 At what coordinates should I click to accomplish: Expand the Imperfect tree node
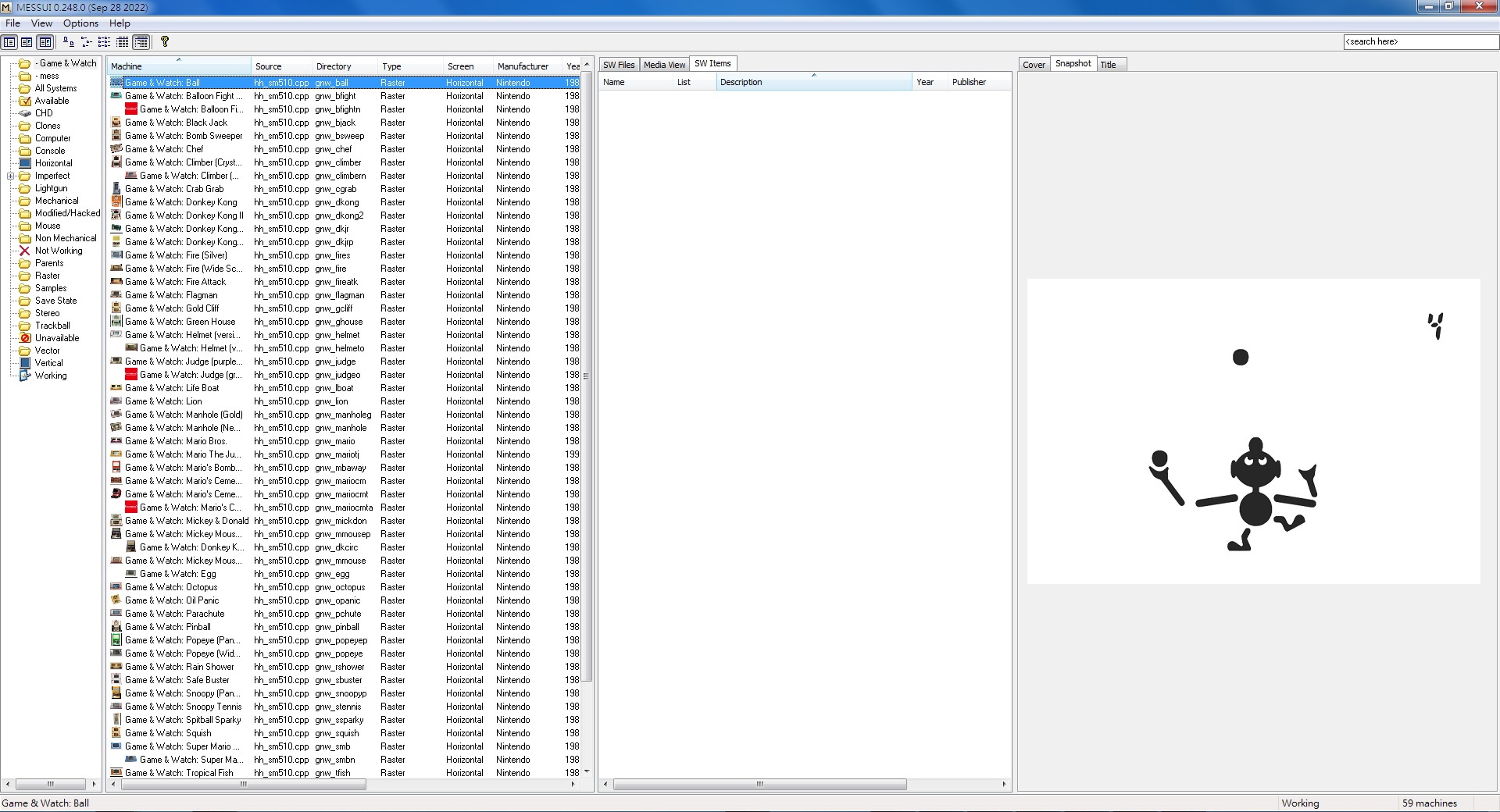(x=11, y=176)
